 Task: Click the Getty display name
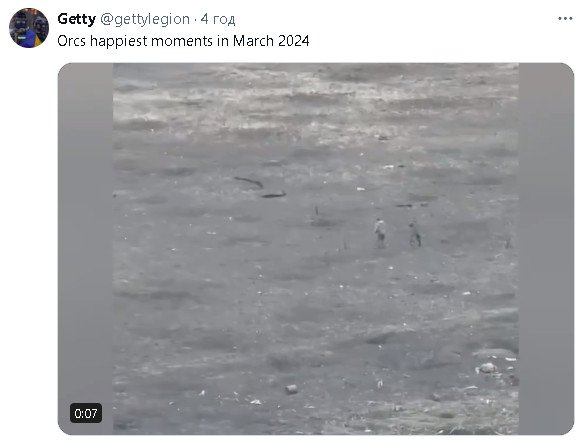pos(76,19)
